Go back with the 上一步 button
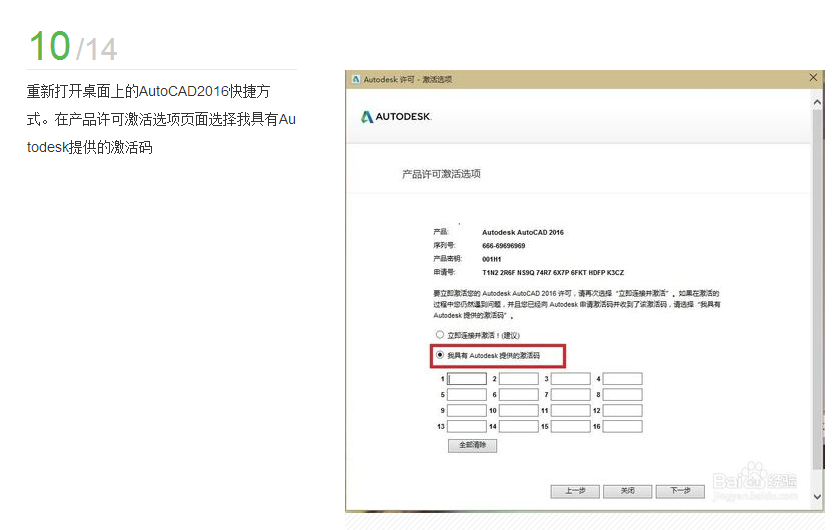The height and width of the screenshot is (530, 840). pyautogui.click(x=575, y=491)
